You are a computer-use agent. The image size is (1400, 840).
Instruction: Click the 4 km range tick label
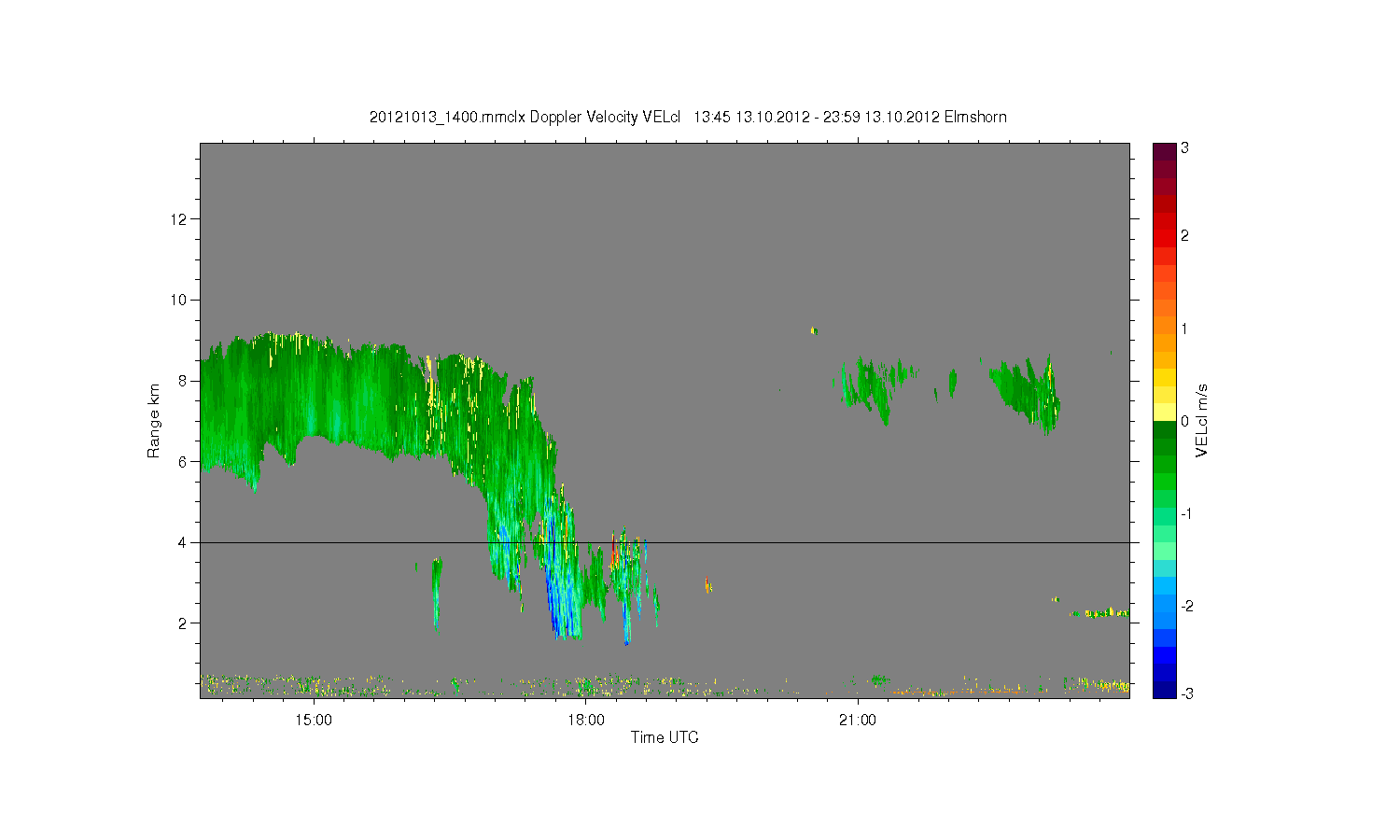tap(185, 542)
